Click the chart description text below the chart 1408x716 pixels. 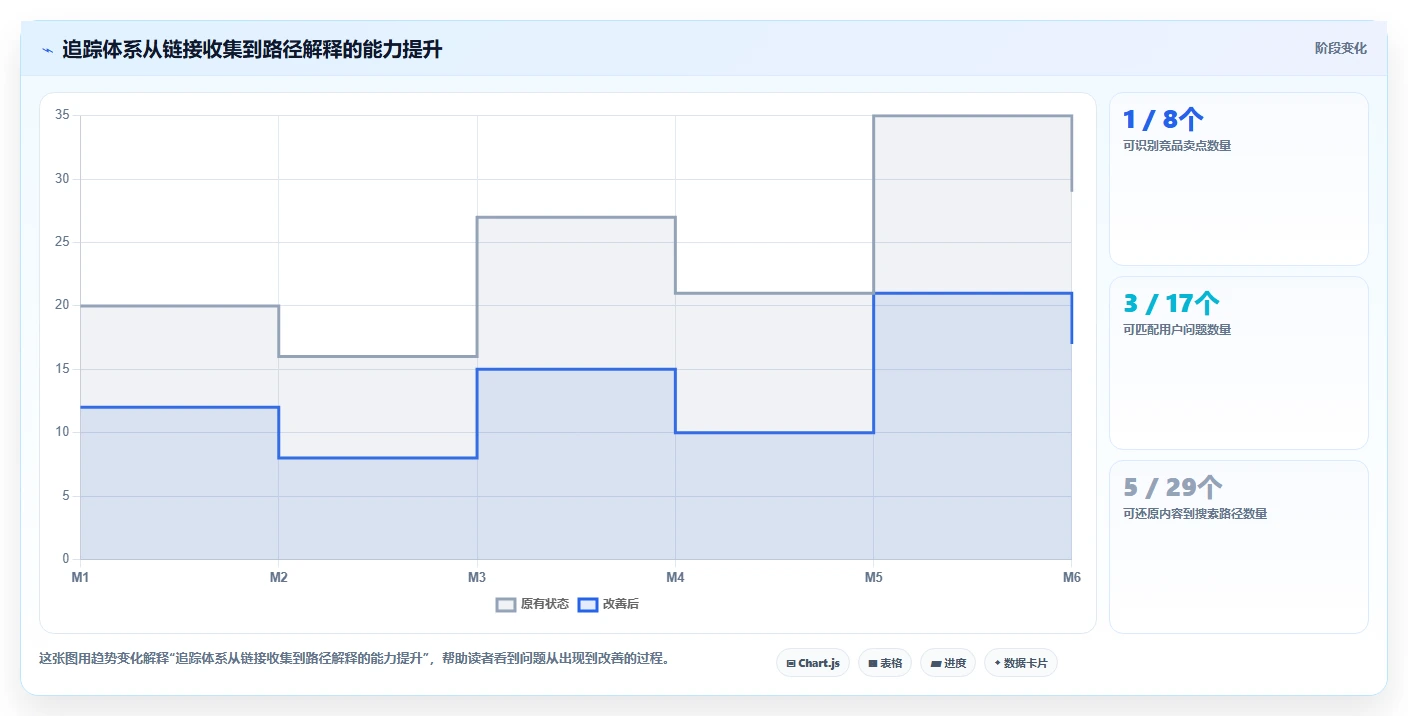tap(354, 659)
